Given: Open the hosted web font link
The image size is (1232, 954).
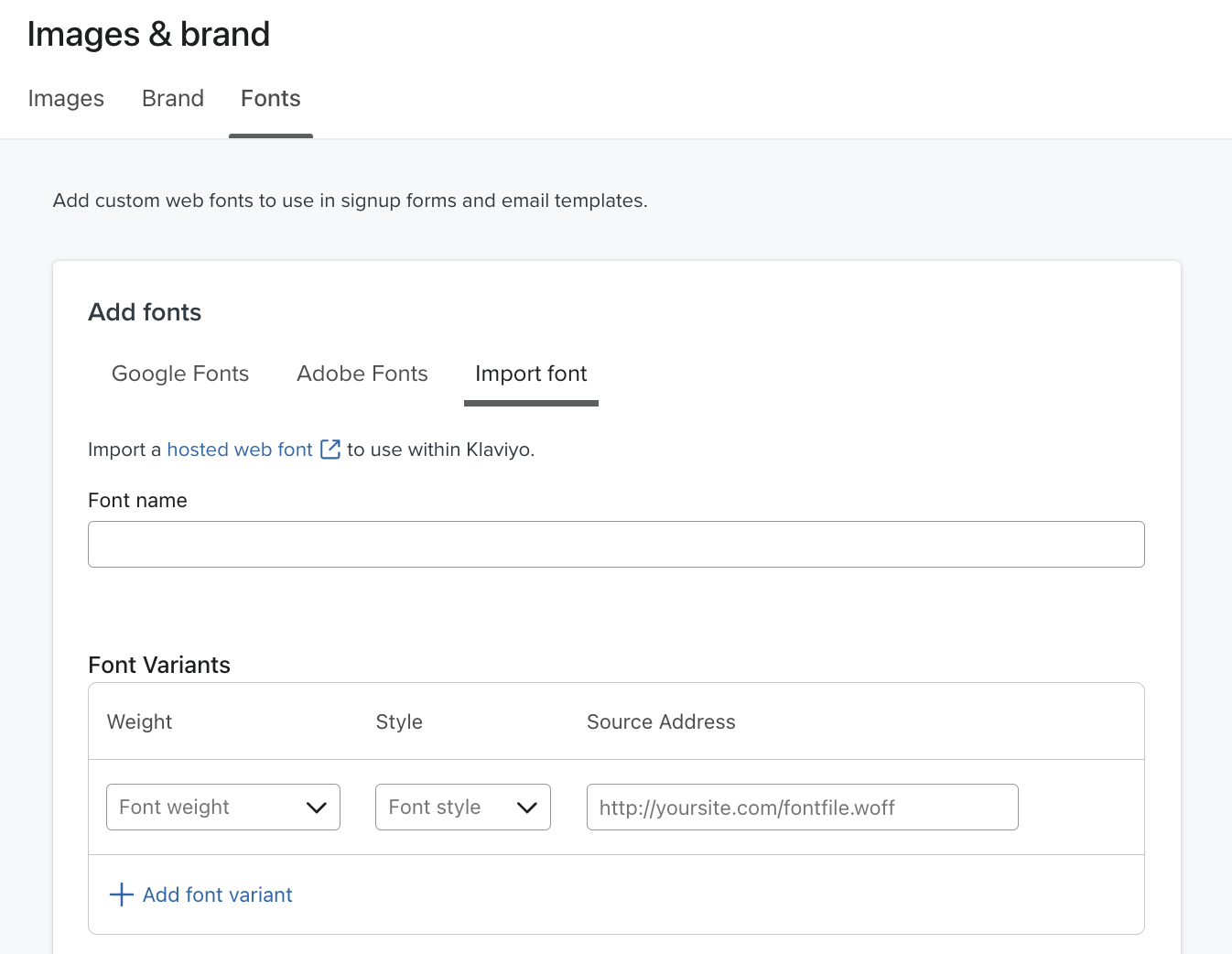Looking at the screenshot, I should click(x=239, y=449).
